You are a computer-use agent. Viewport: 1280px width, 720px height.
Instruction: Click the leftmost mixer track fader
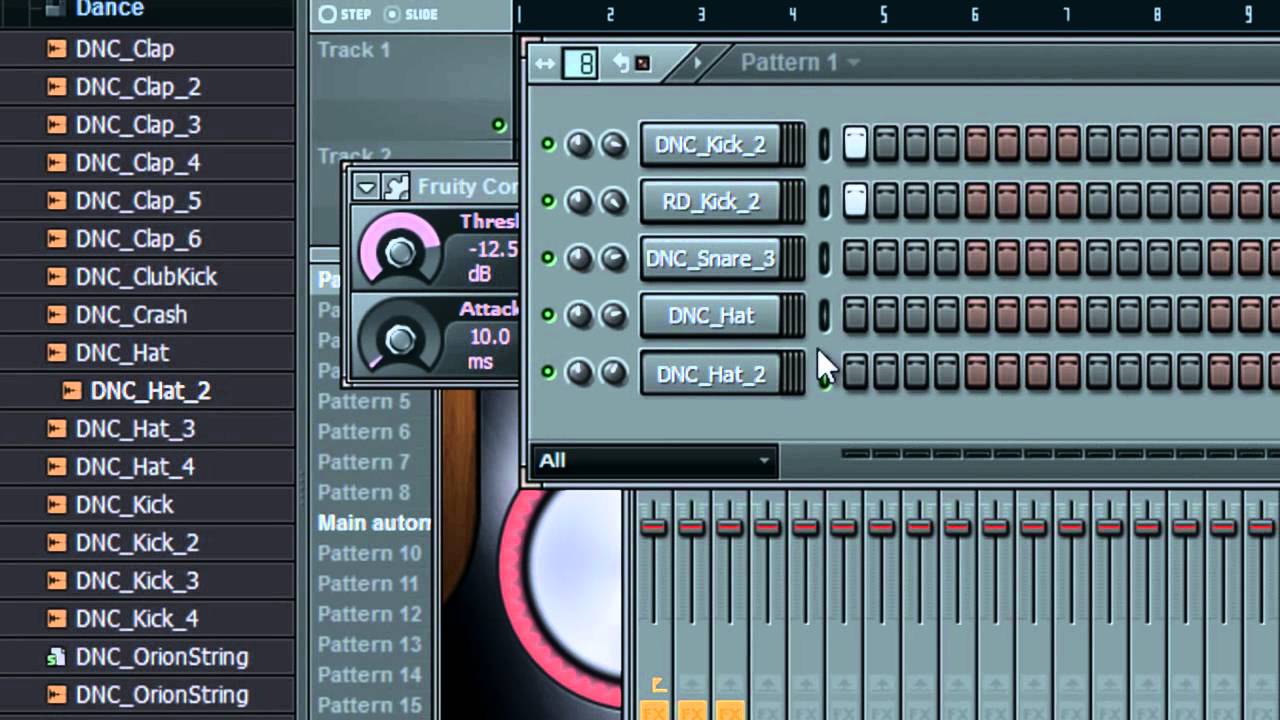[x=654, y=526]
